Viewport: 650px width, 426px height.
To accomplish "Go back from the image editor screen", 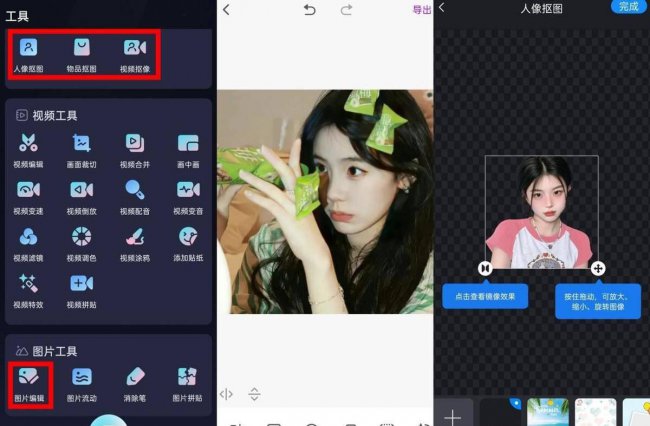I will tap(226, 10).
